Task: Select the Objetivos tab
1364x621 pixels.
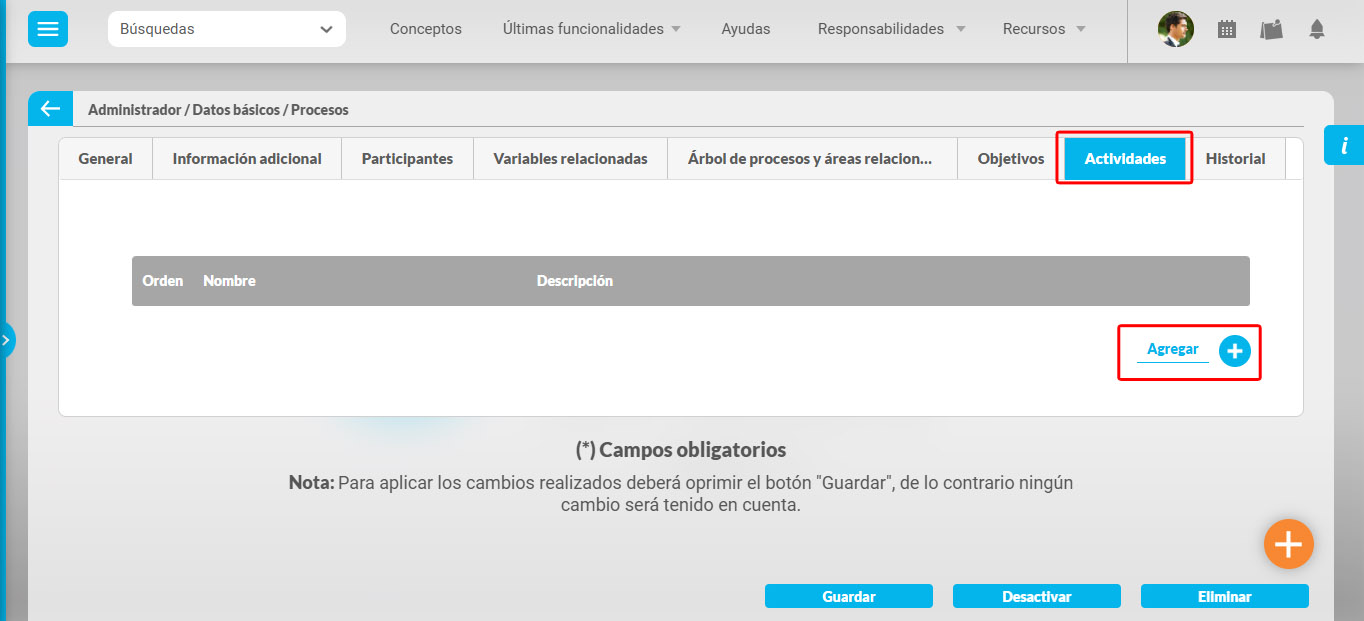Action: pyautogui.click(x=1010, y=159)
